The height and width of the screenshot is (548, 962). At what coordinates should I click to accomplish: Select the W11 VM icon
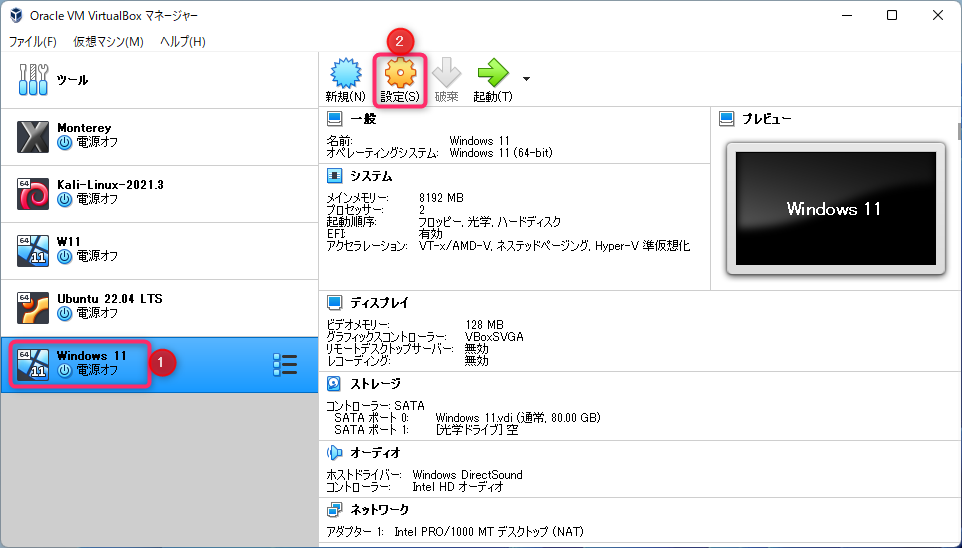pyautogui.click(x=33, y=250)
